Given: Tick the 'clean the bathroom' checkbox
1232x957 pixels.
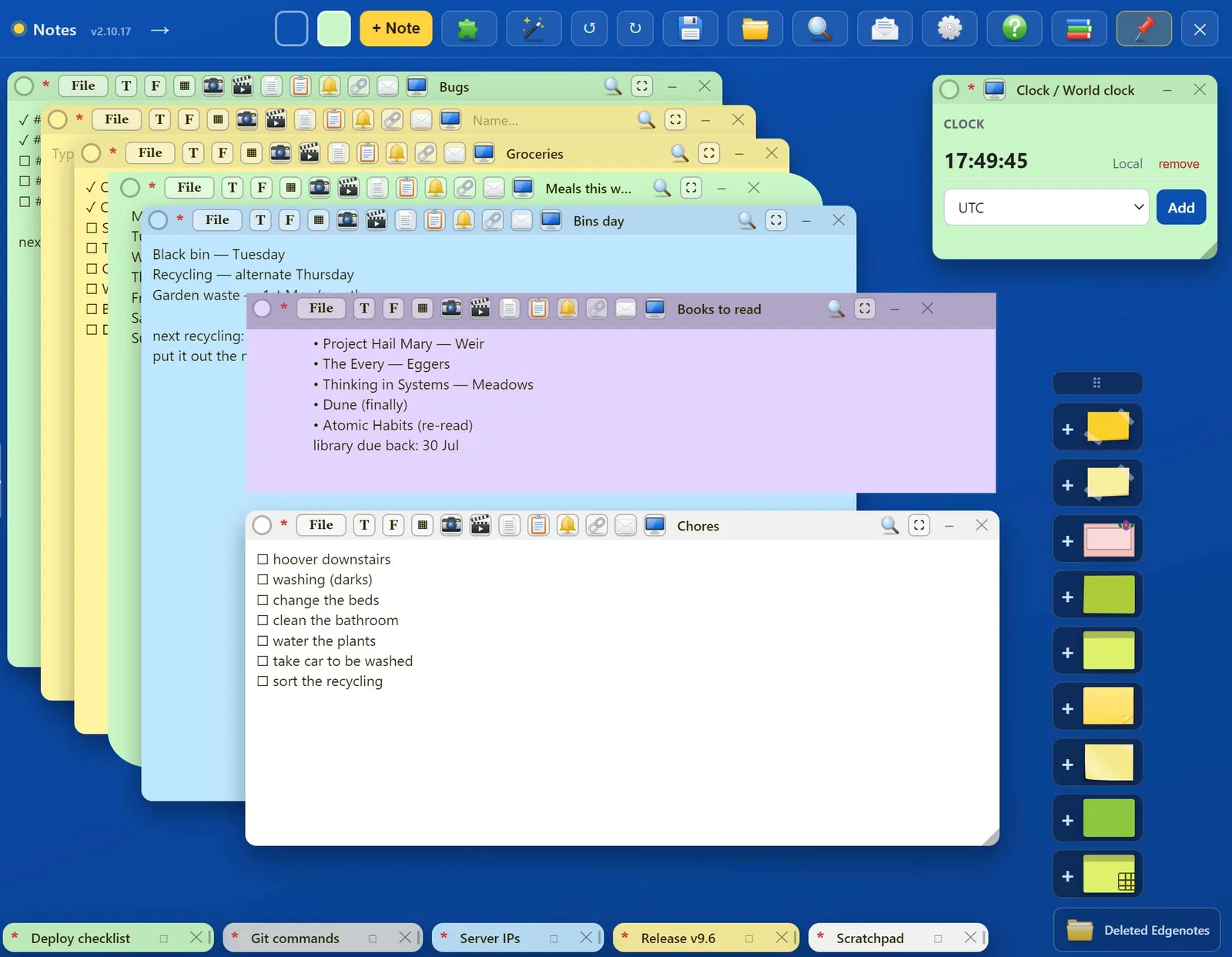Looking at the screenshot, I should point(263,620).
